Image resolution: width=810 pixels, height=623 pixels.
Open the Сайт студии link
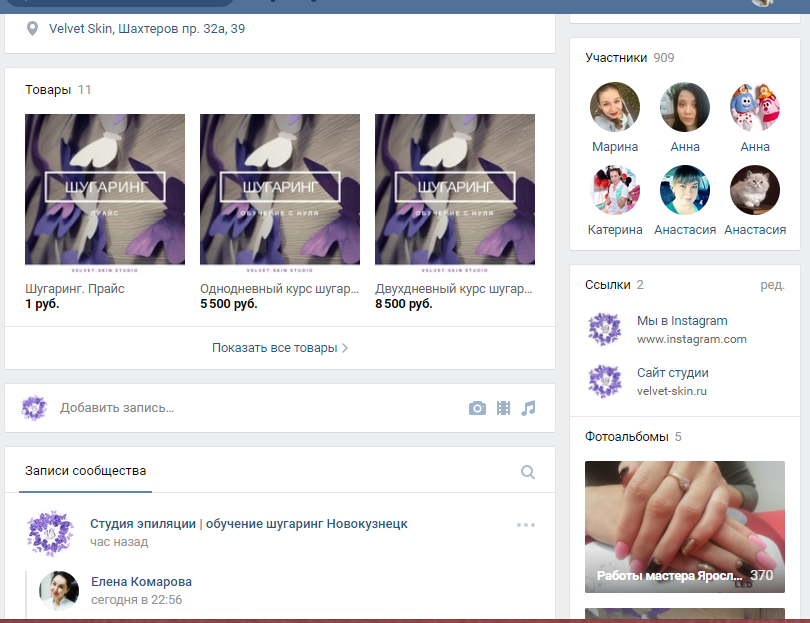point(673,372)
